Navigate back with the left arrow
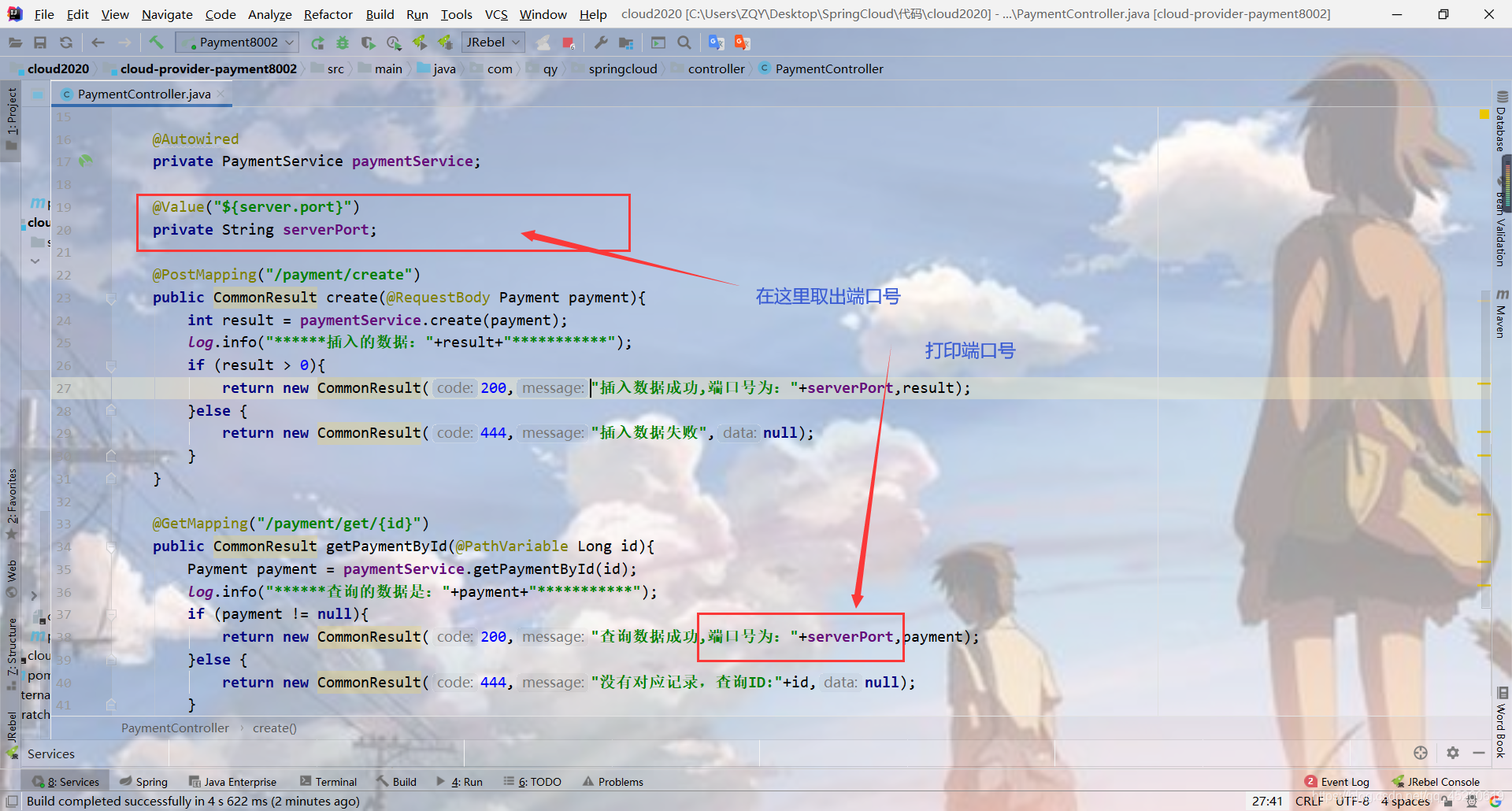This screenshot has width=1512, height=811. [98, 43]
